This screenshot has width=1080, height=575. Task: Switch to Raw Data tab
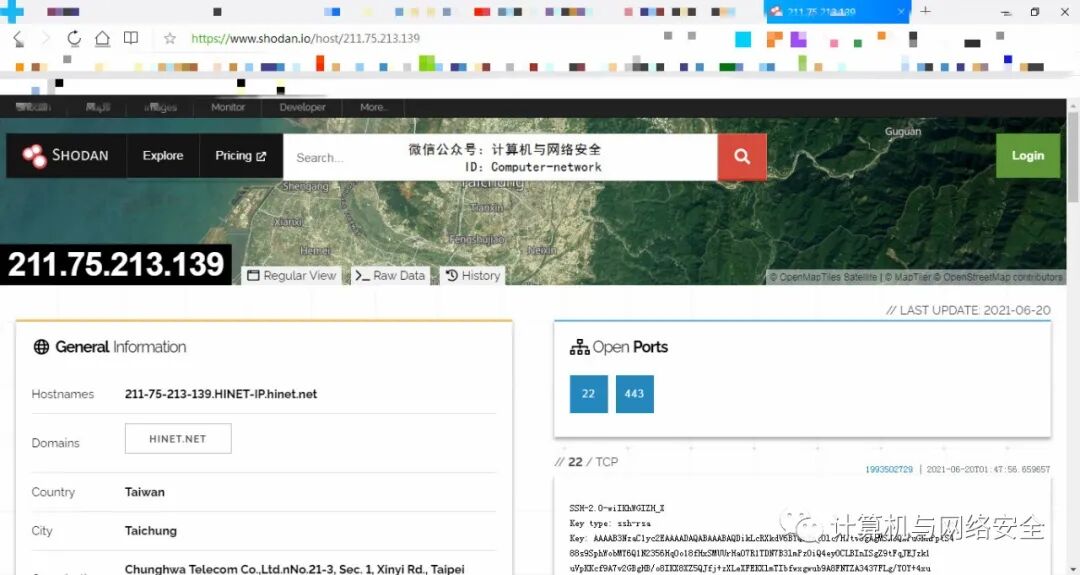pyautogui.click(x=391, y=275)
